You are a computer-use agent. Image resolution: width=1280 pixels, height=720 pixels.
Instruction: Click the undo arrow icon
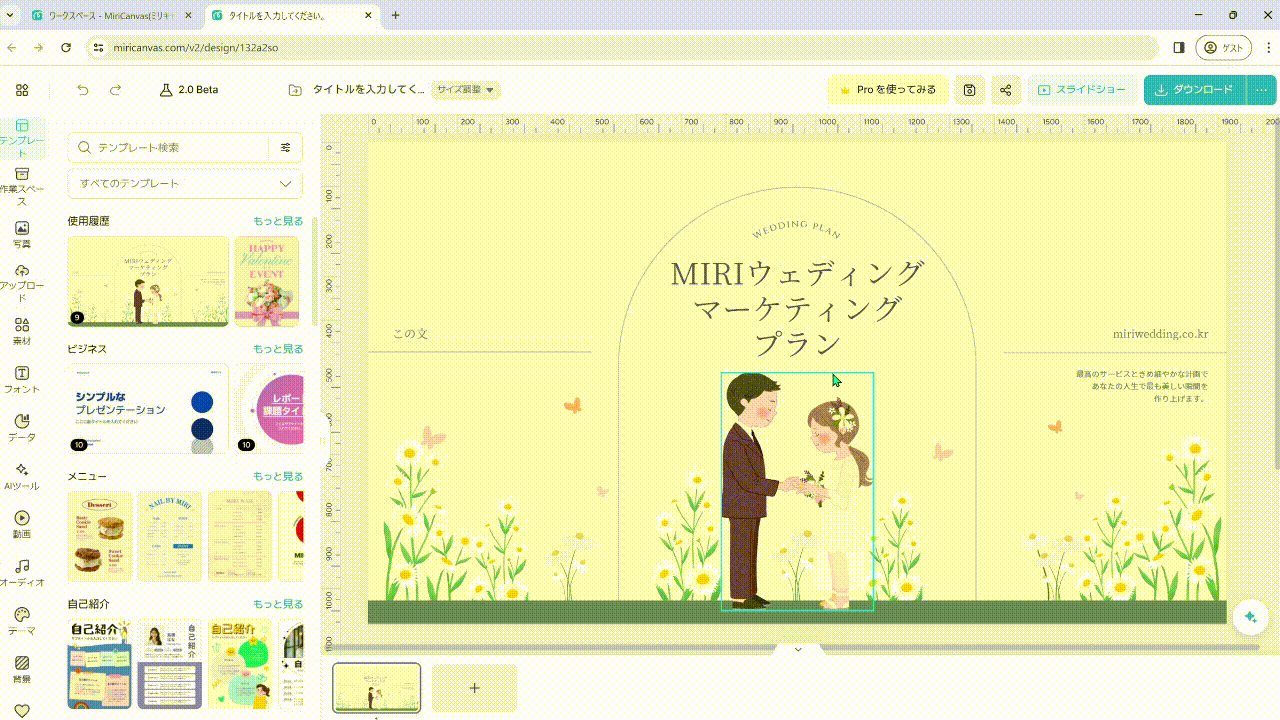click(82, 90)
